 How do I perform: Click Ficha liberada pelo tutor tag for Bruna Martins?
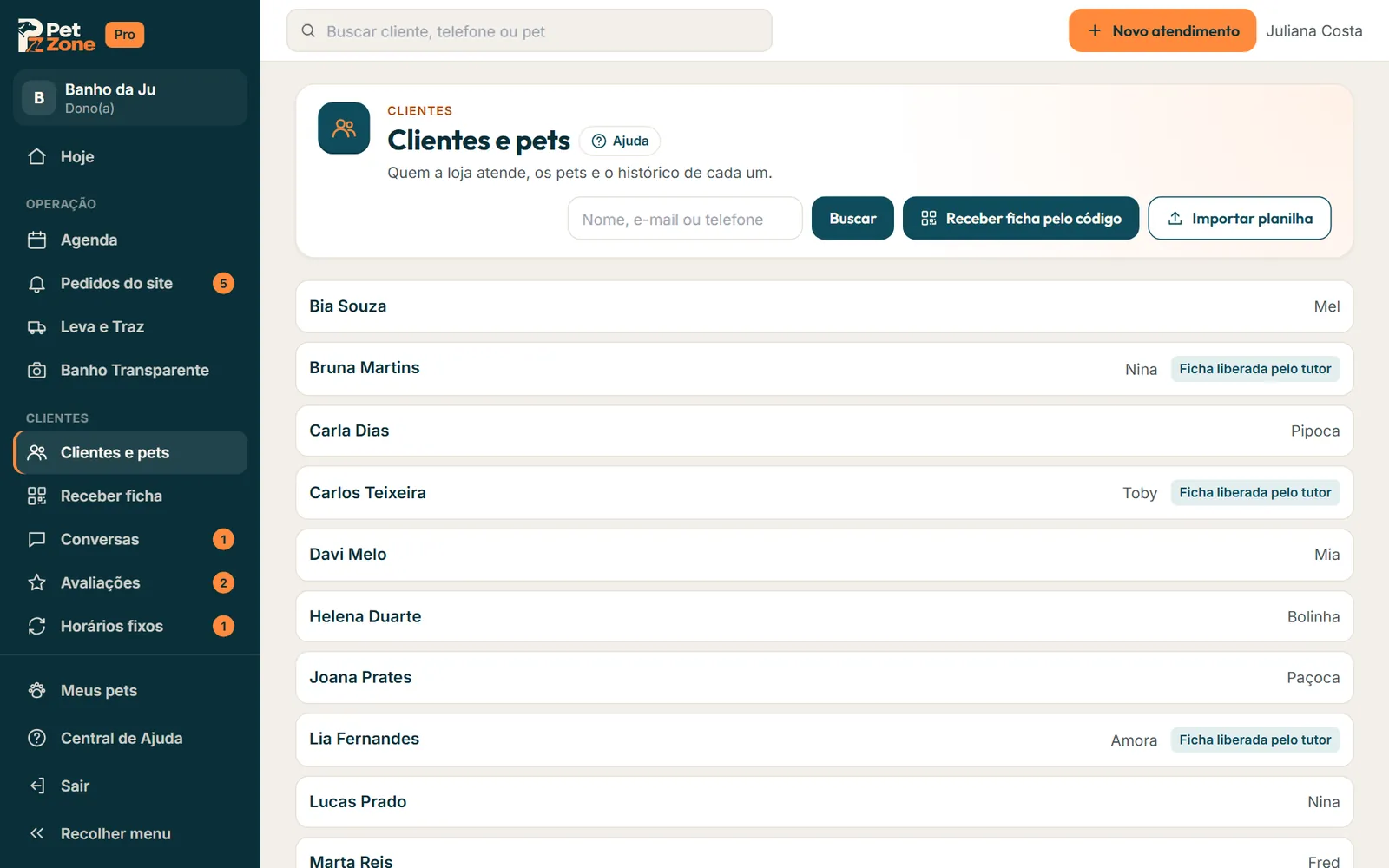click(x=1255, y=369)
